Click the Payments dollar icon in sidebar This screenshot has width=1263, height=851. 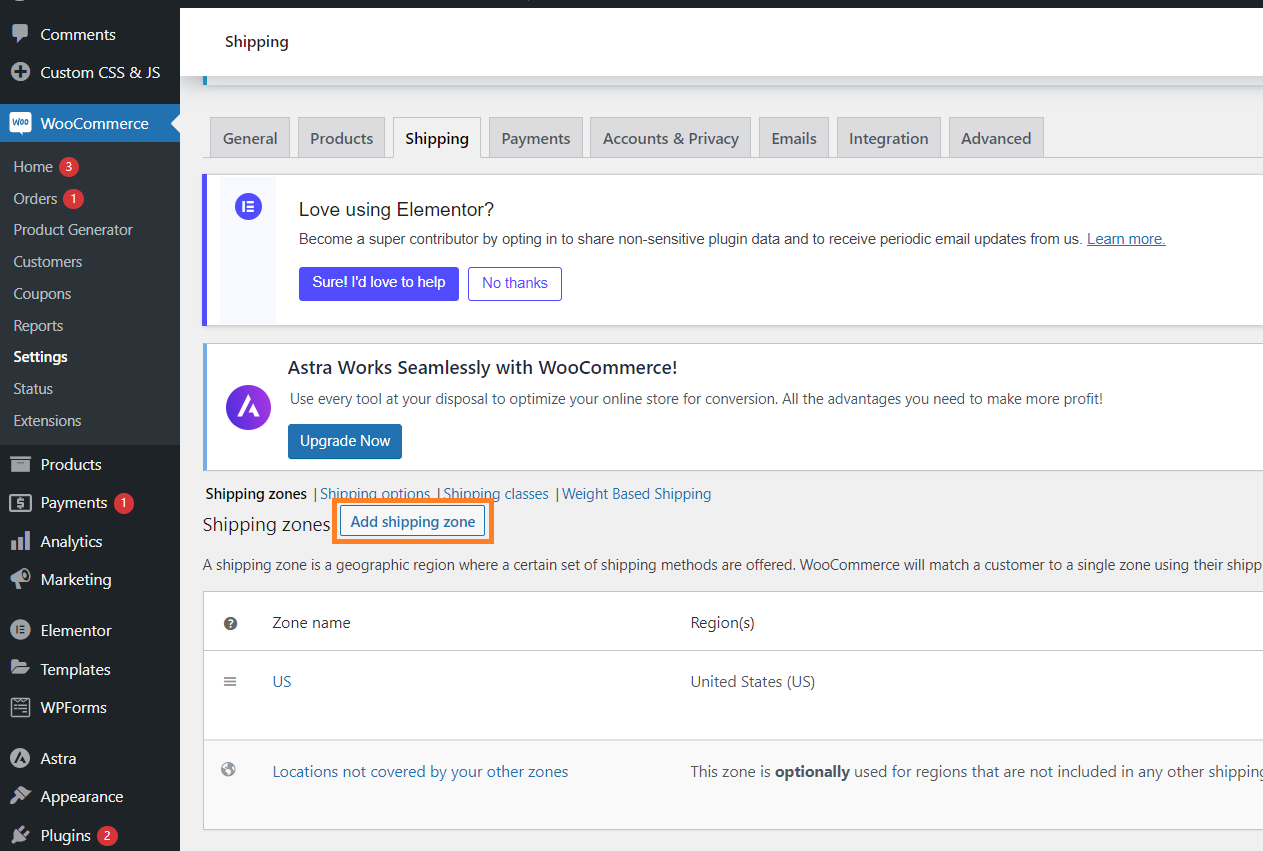tap(20, 503)
